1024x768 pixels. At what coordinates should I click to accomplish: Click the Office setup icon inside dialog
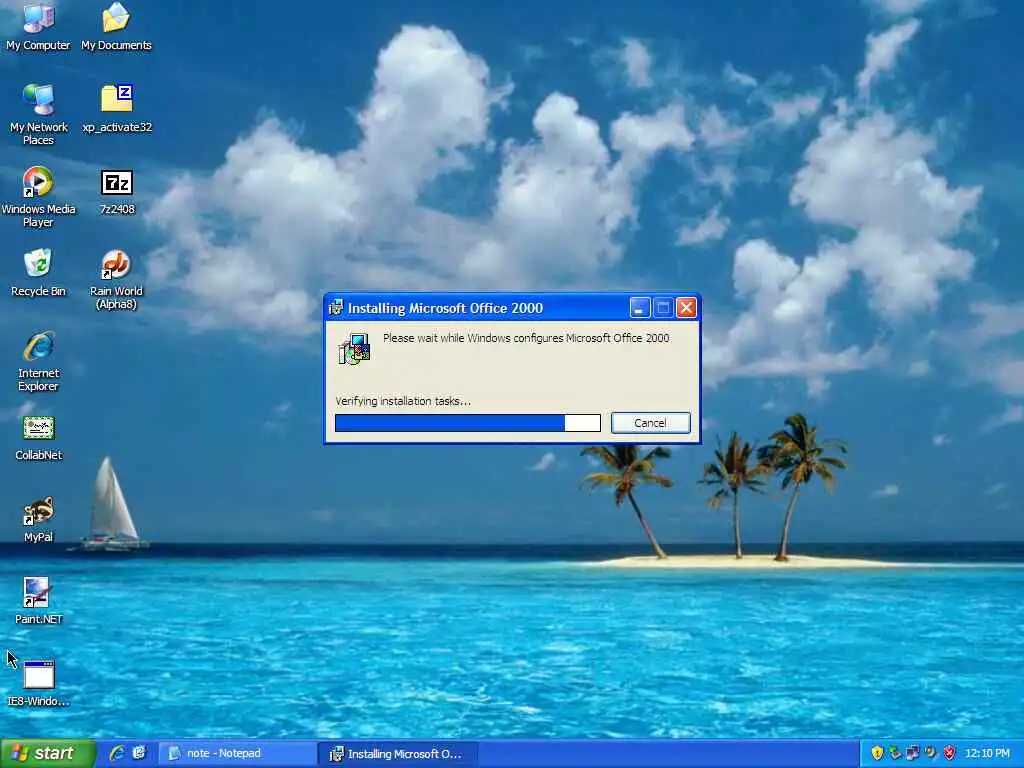tap(355, 349)
